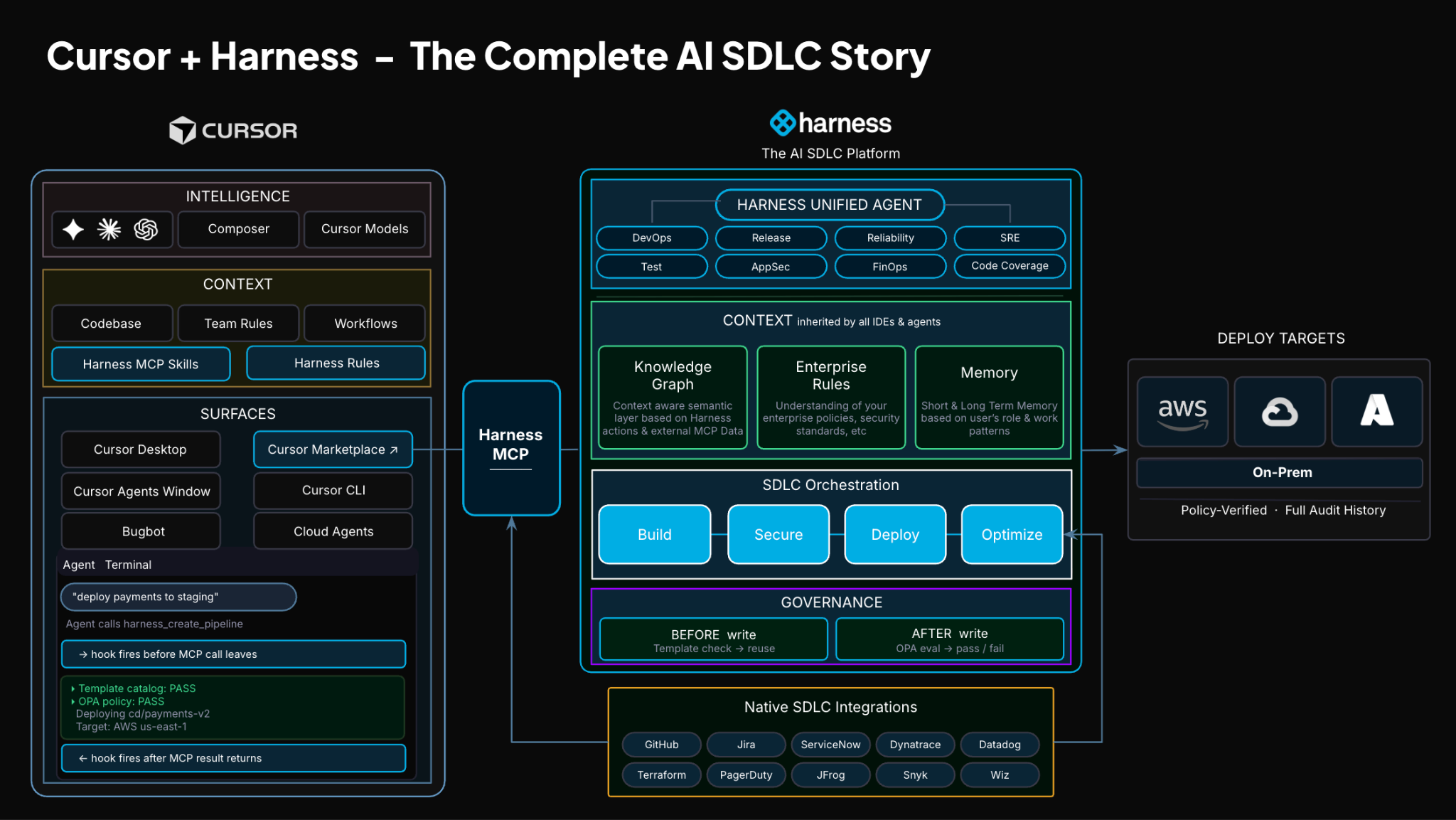This screenshot has width=1456, height=820.
Task: Click the Cloud Agents surface
Action: click(x=333, y=531)
